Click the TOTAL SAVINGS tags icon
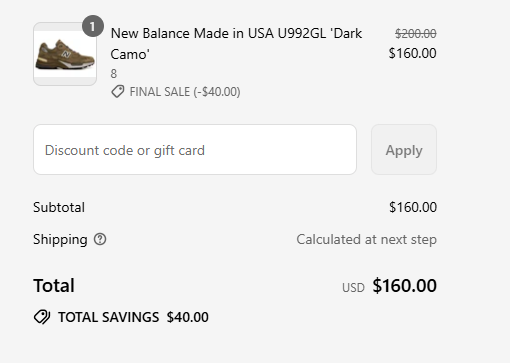The image size is (510, 363). [42, 317]
